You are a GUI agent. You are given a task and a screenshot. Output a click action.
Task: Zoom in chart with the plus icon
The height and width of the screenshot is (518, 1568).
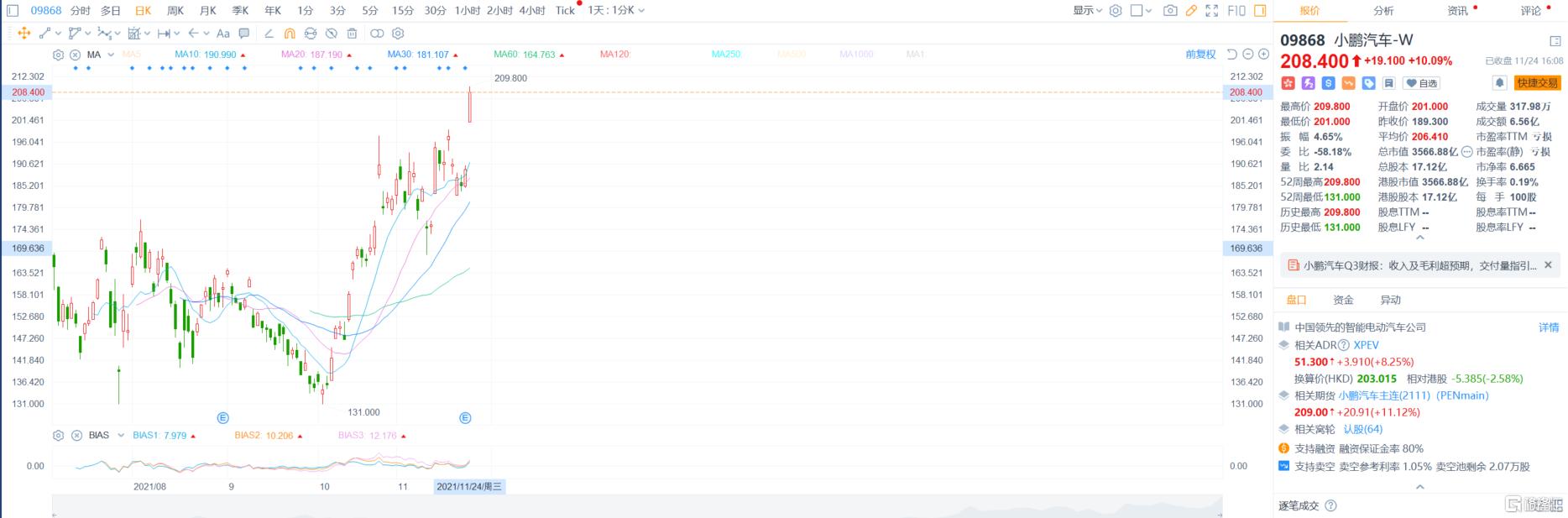pos(1263,55)
